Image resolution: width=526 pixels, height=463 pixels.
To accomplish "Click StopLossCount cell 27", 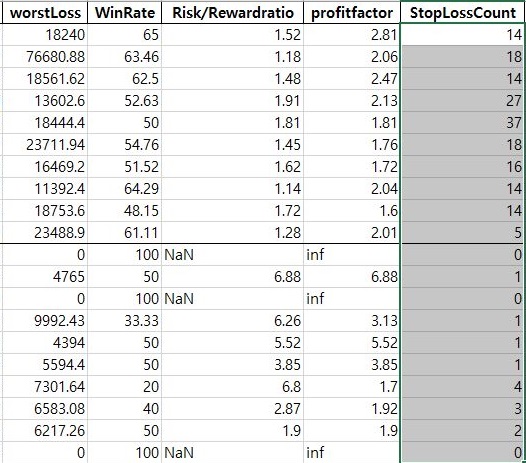I will pos(463,101).
